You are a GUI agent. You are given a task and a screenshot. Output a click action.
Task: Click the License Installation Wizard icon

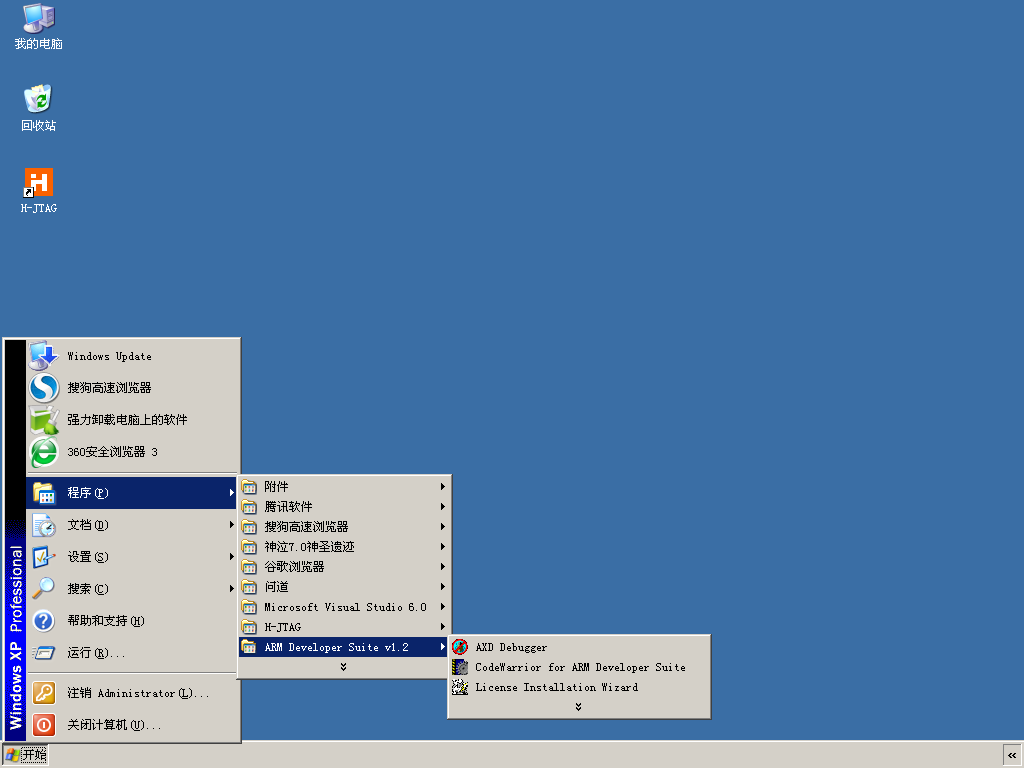[460, 688]
